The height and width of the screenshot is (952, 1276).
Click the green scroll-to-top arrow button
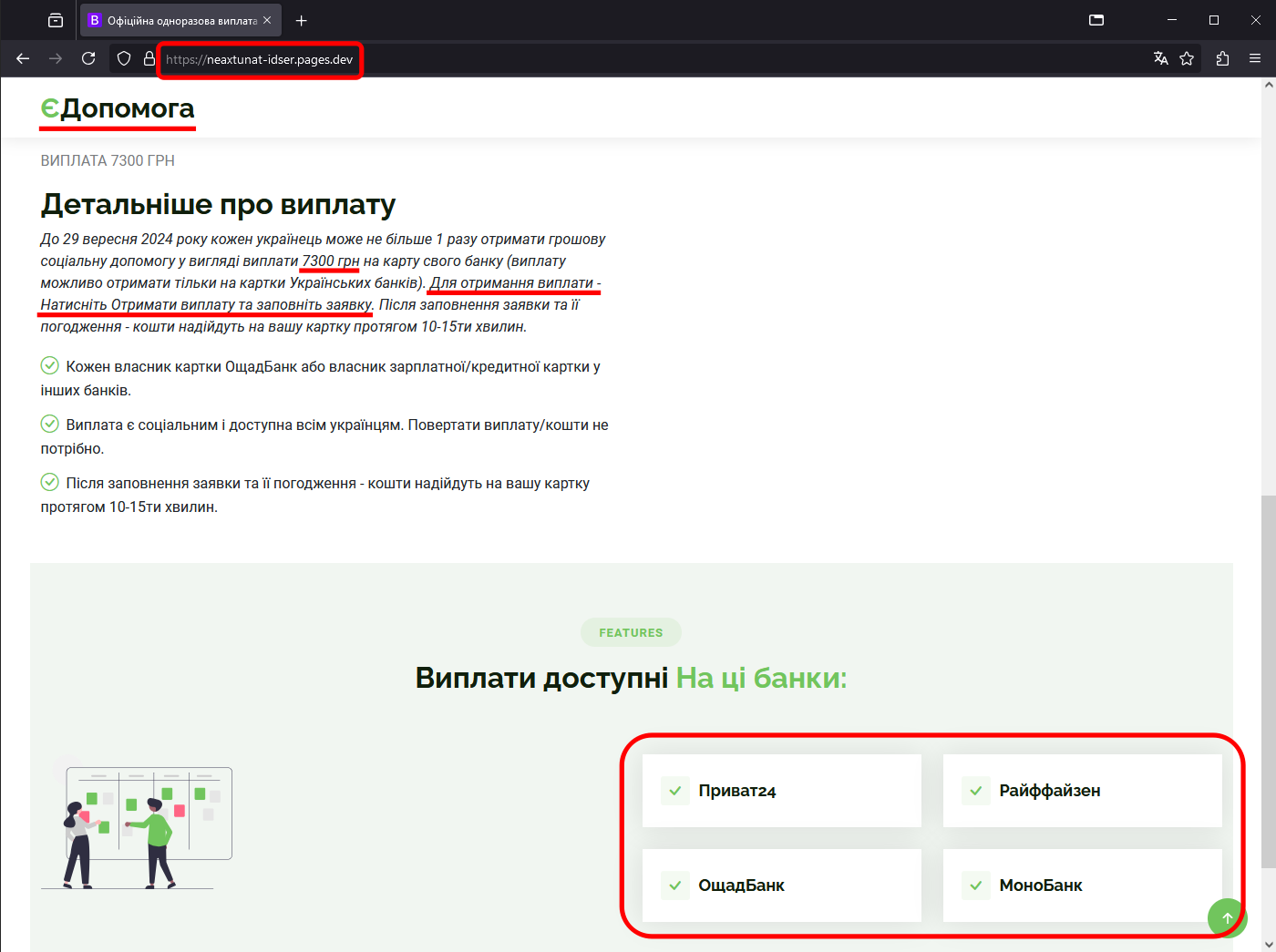coord(1227,917)
